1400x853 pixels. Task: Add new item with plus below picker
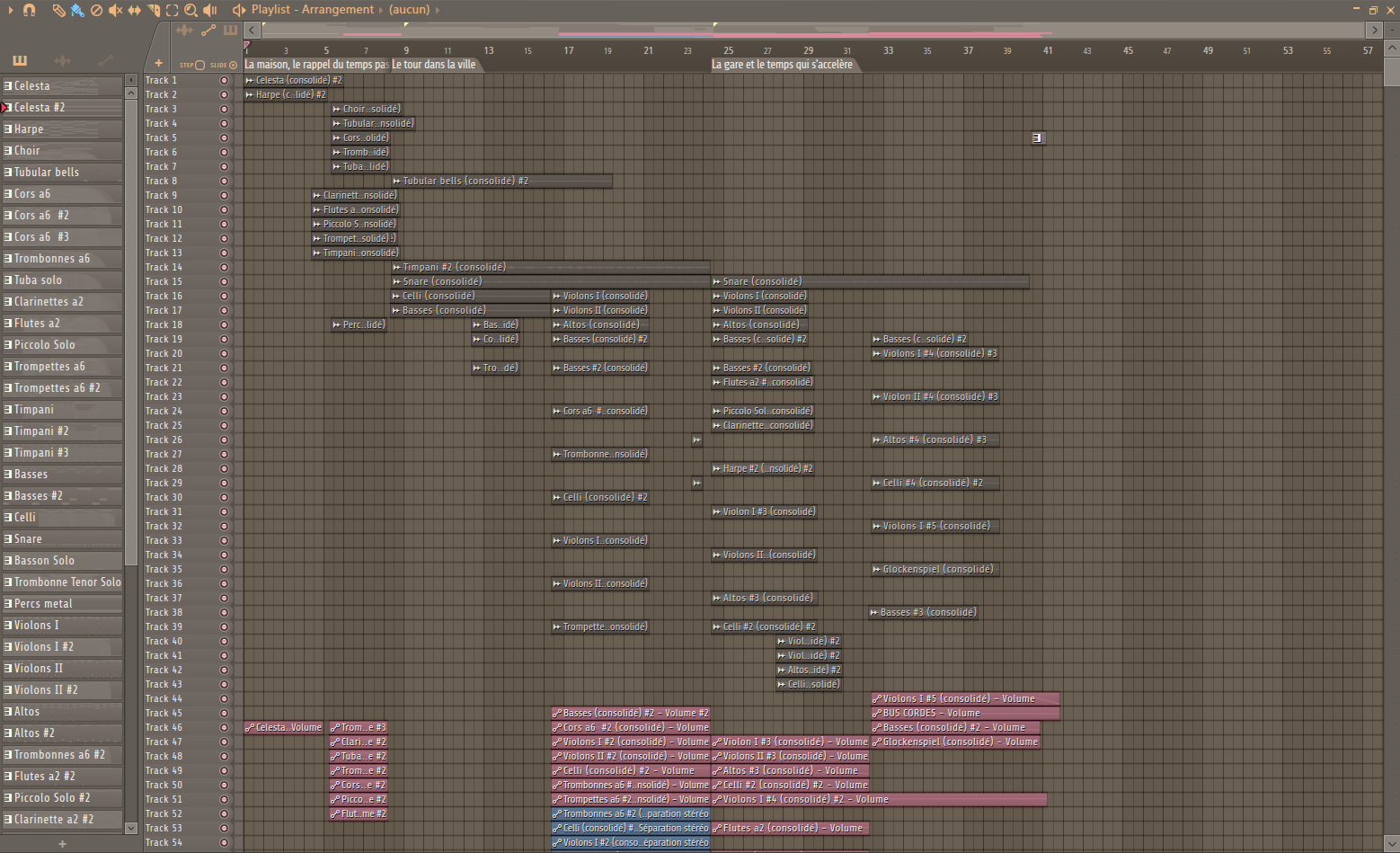[62, 844]
